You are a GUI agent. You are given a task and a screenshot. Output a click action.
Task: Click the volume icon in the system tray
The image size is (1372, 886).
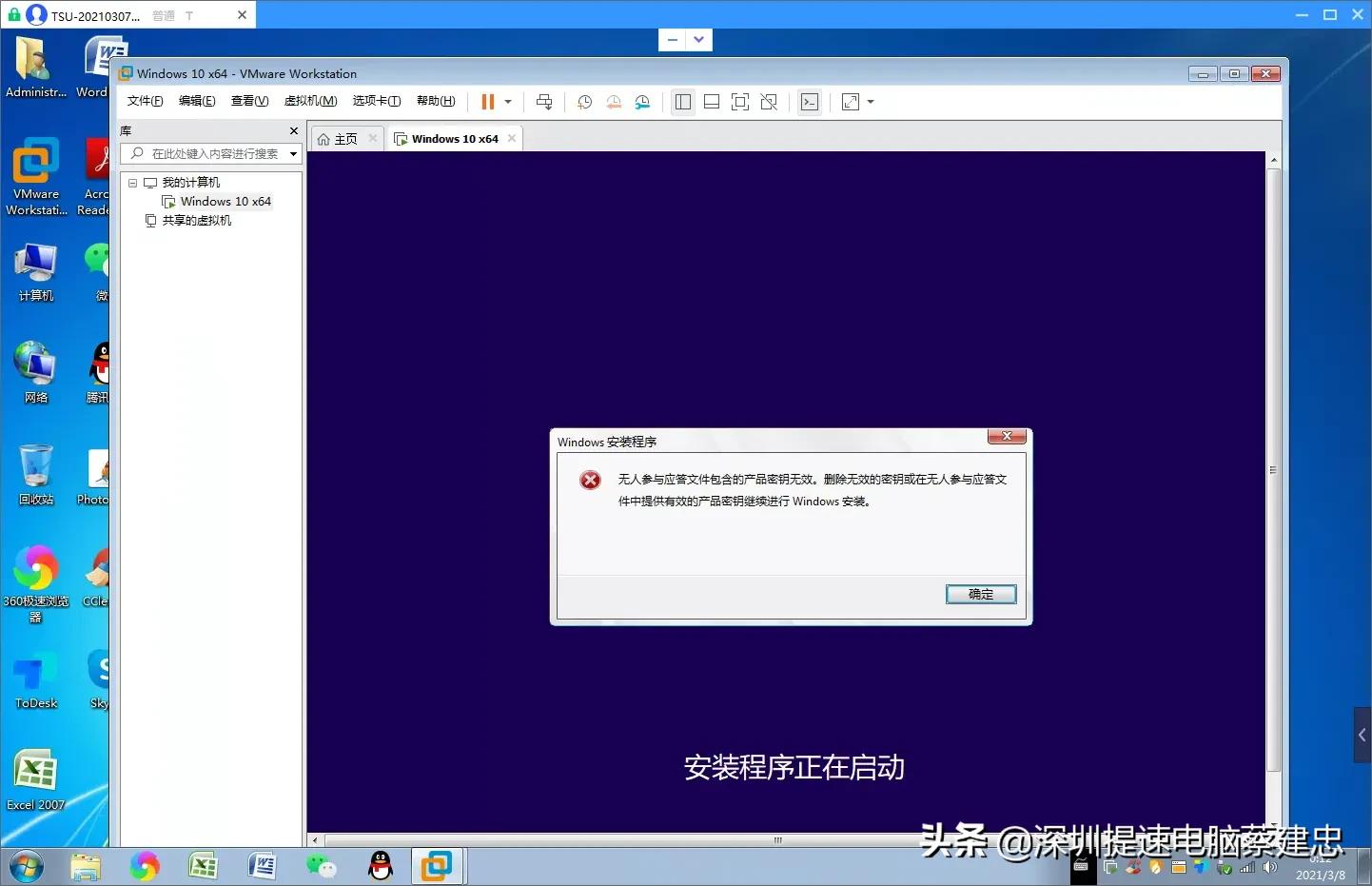click(1270, 867)
